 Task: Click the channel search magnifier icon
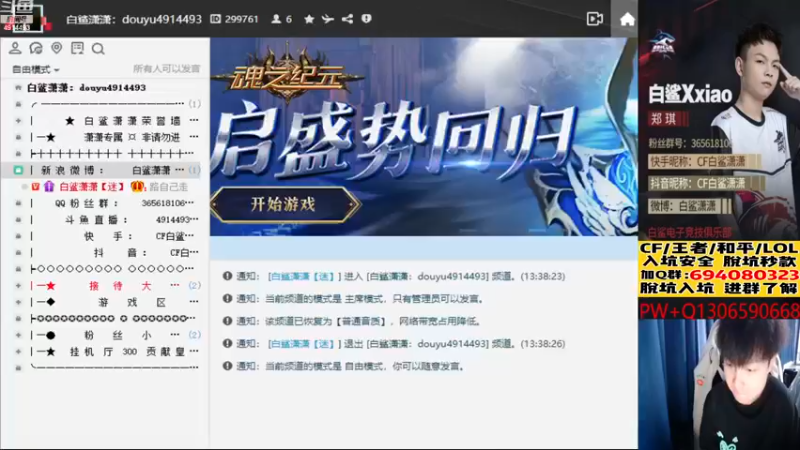[x=98, y=48]
